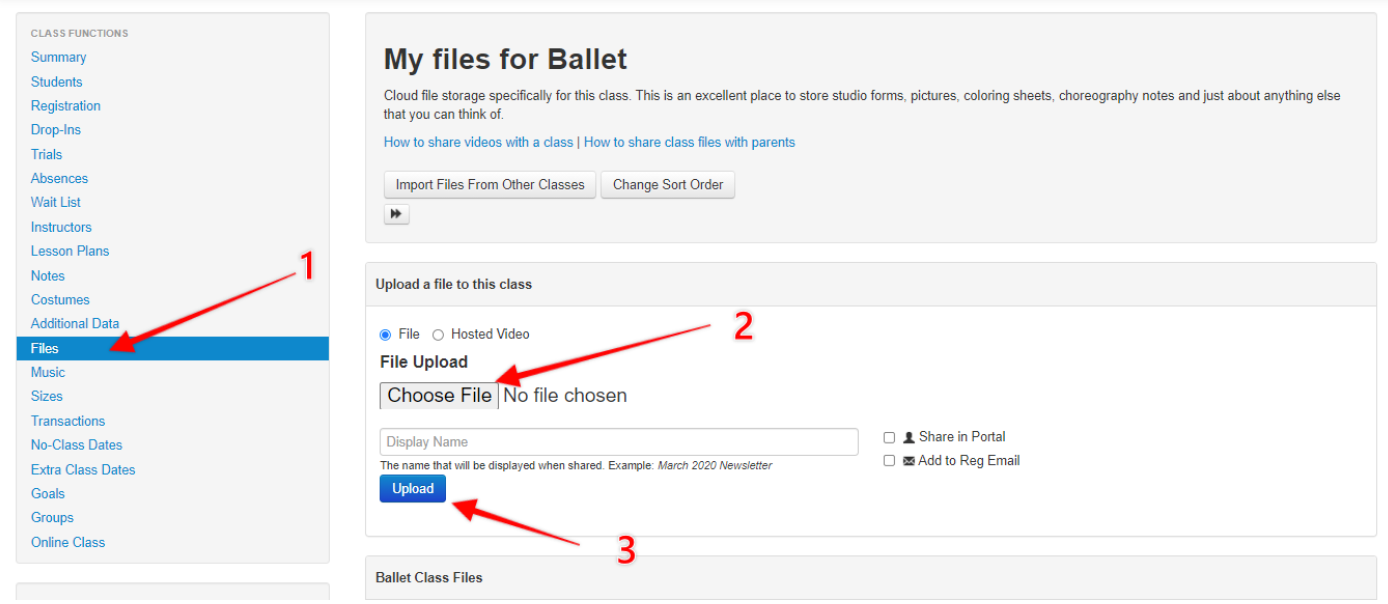Open the Wait List page
This screenshot has width=1388, height=604.
pyautogui.click(x=56, y=202)
